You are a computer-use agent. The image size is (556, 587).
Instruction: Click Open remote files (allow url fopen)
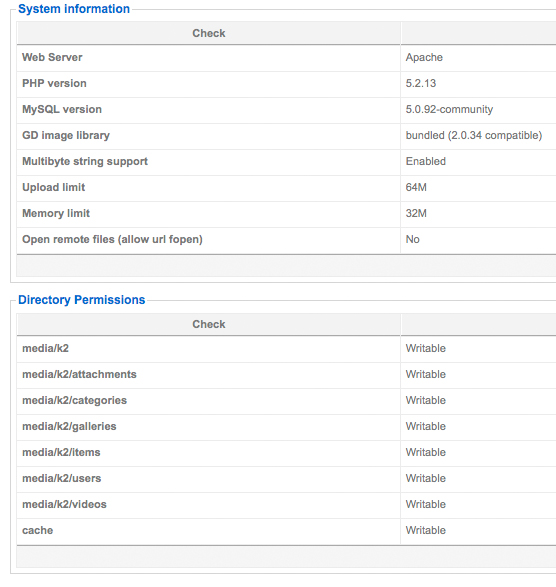tap(112, 239)
